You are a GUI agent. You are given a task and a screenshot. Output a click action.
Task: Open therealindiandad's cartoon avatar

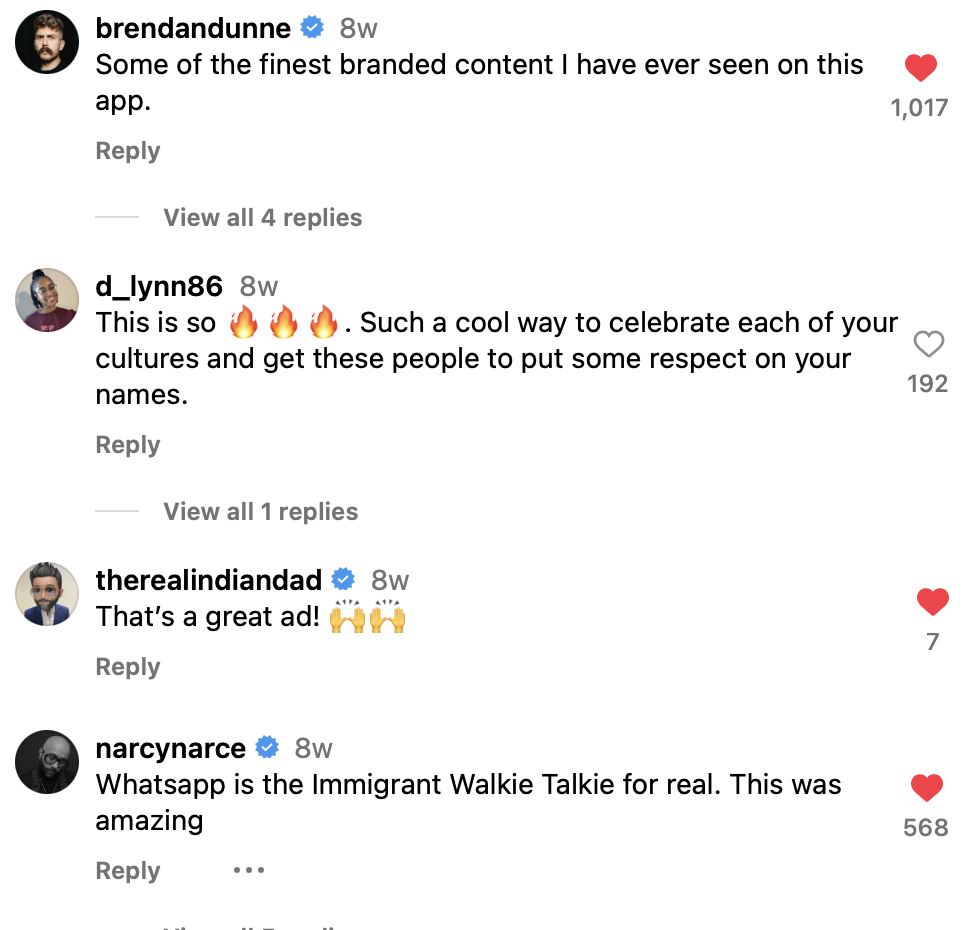pyautogui.click(x=47, y=594)
